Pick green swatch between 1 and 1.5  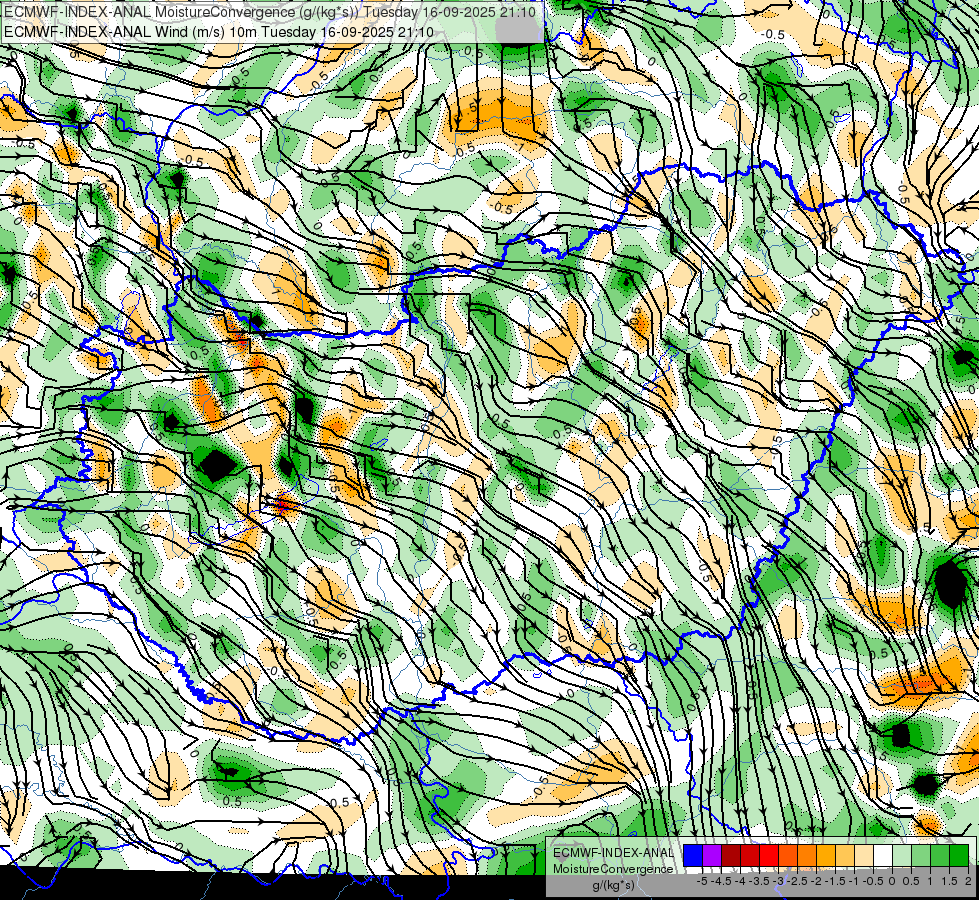(940, 855)
